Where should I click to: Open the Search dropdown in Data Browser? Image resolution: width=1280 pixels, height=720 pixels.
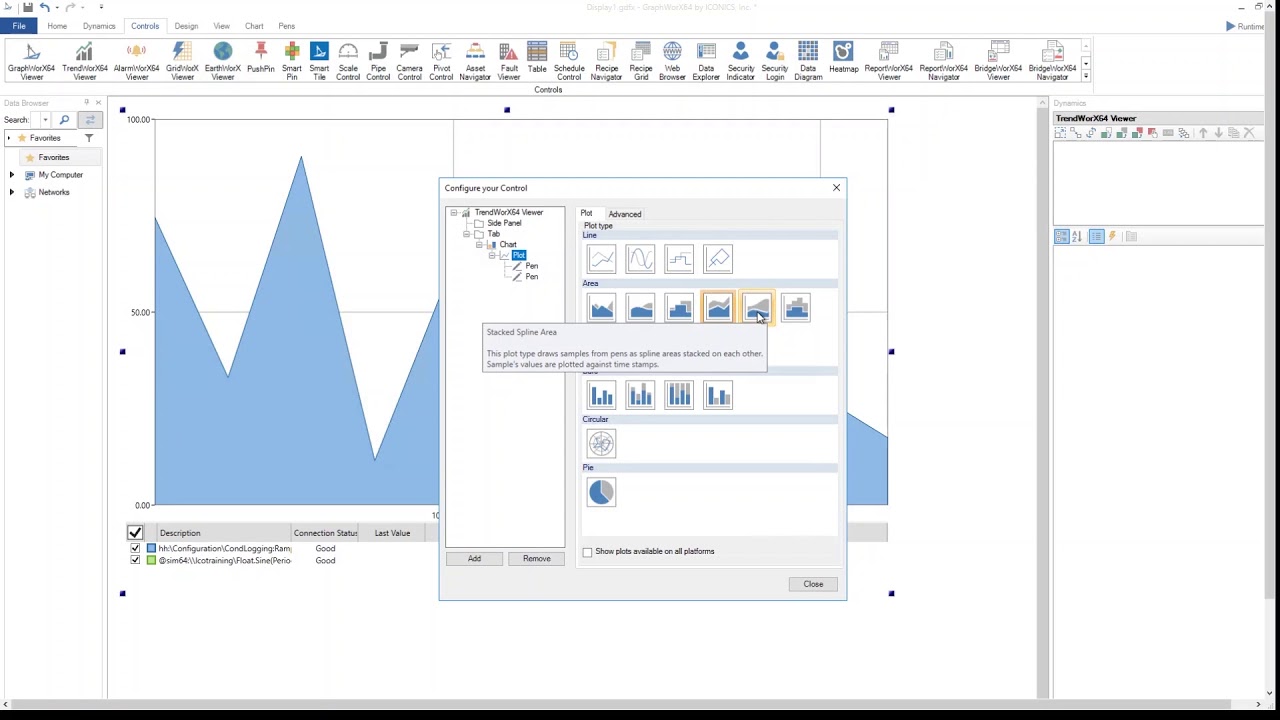[x=45, y=120]
